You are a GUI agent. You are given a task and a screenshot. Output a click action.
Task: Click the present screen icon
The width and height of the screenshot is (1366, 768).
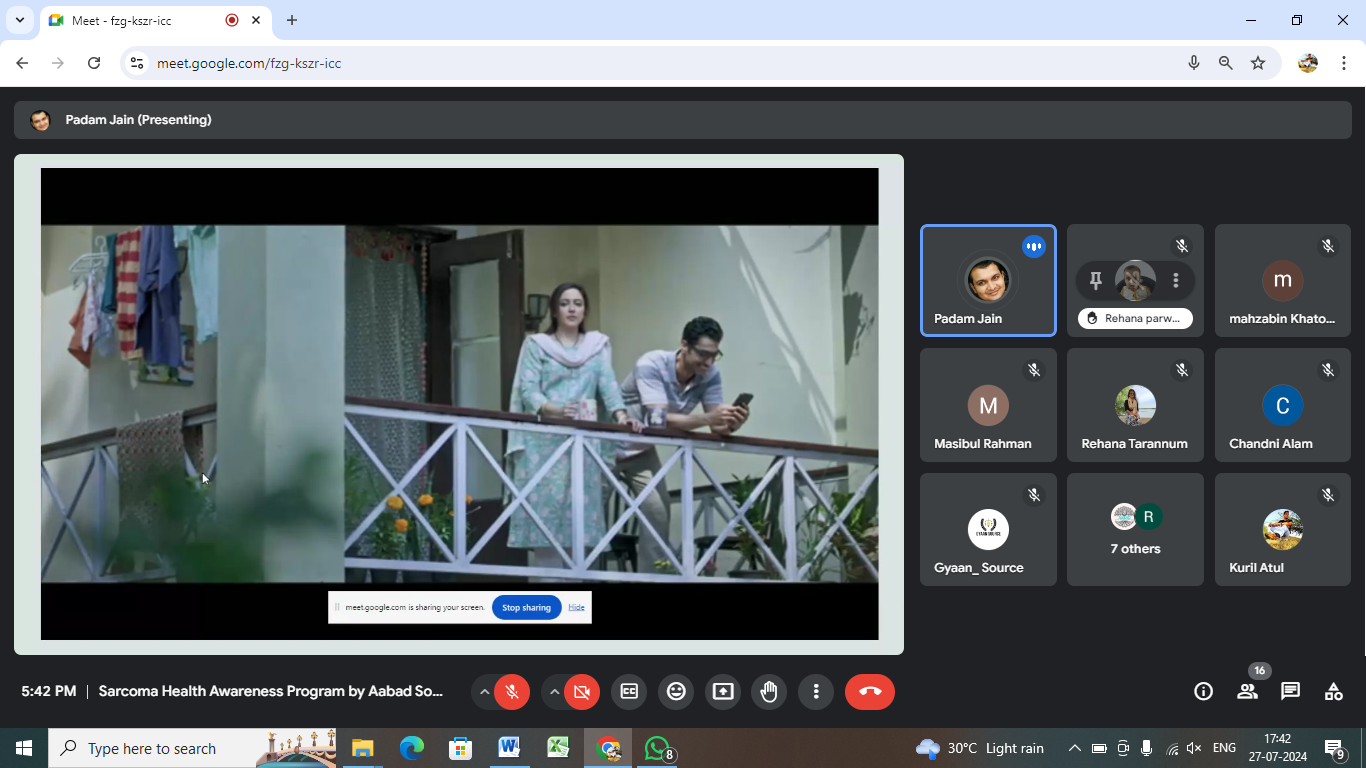click(723, 691)
